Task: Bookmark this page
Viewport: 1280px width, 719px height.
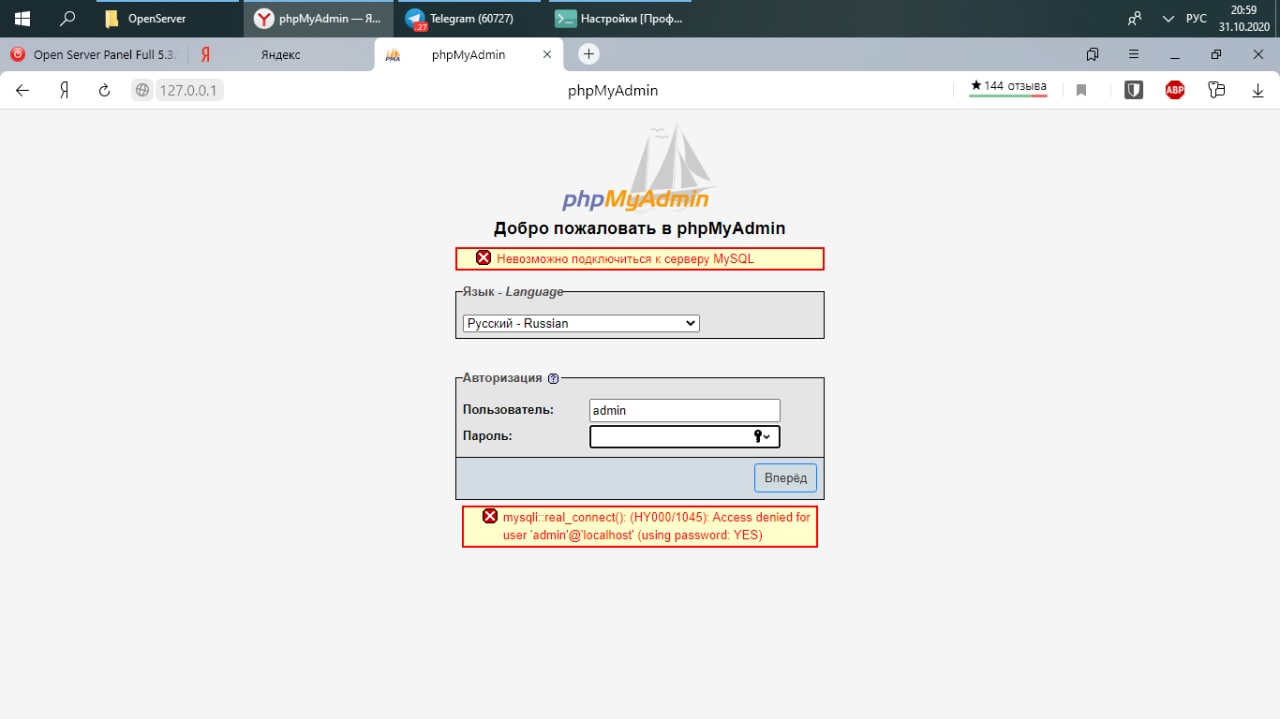Action: [x=1081, y=90]
